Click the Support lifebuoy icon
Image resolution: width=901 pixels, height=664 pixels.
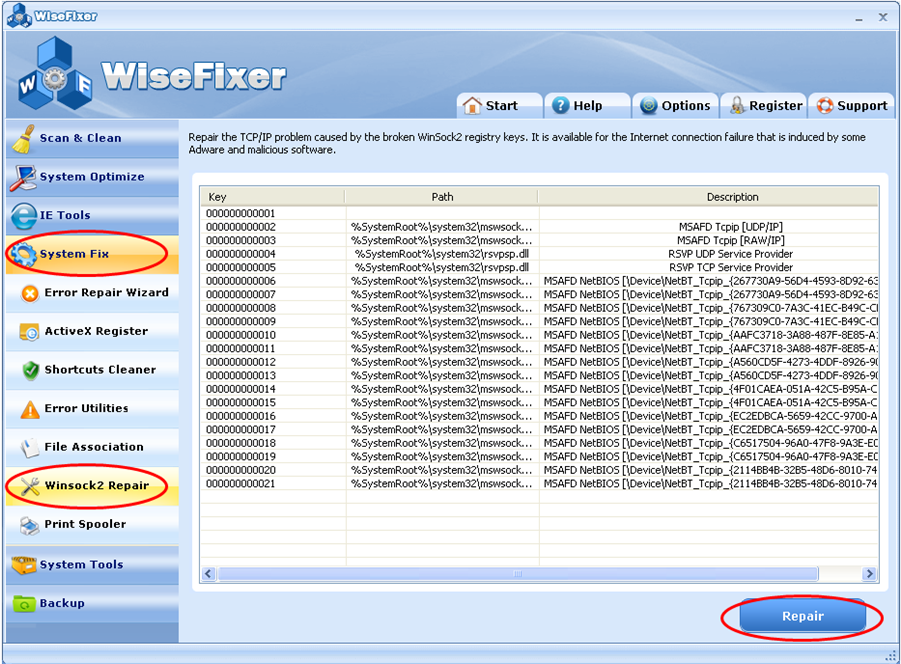pos(825,106)
